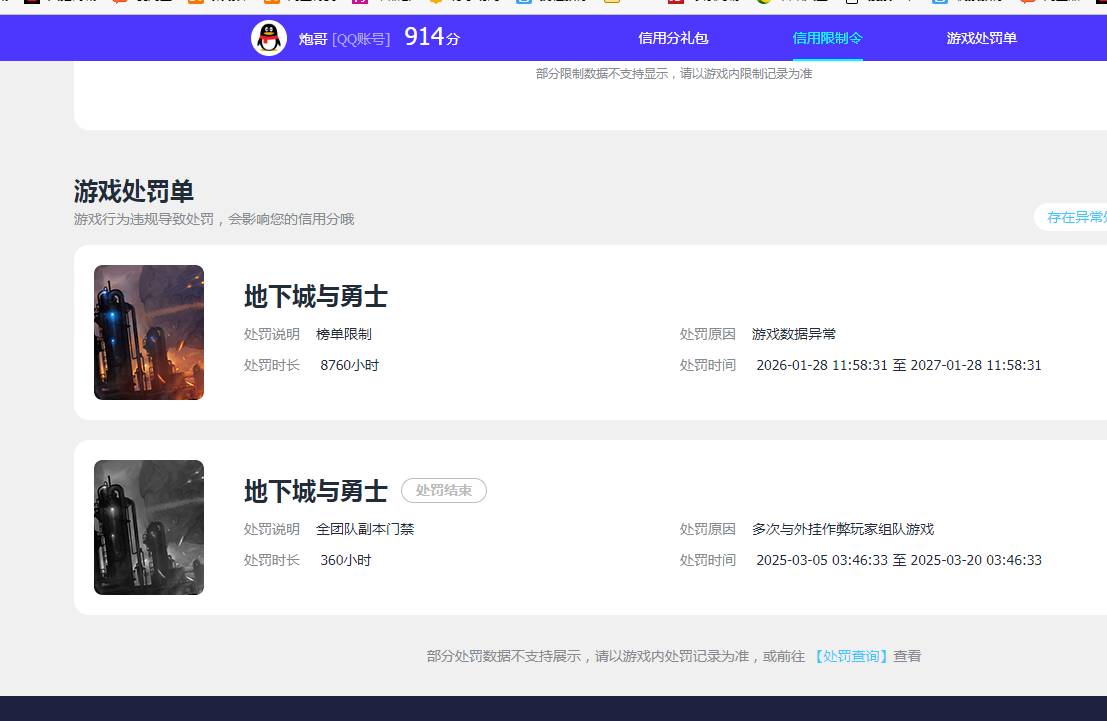Click the 全团队副本门禁 description text
The image size is (1107, 721).
[x=365, y=529]
